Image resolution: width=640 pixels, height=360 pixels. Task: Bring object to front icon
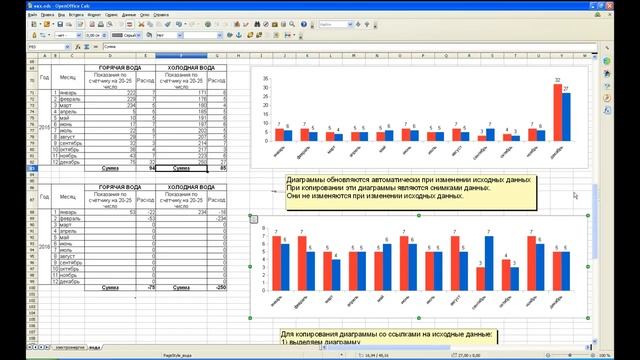click(250, 35)
